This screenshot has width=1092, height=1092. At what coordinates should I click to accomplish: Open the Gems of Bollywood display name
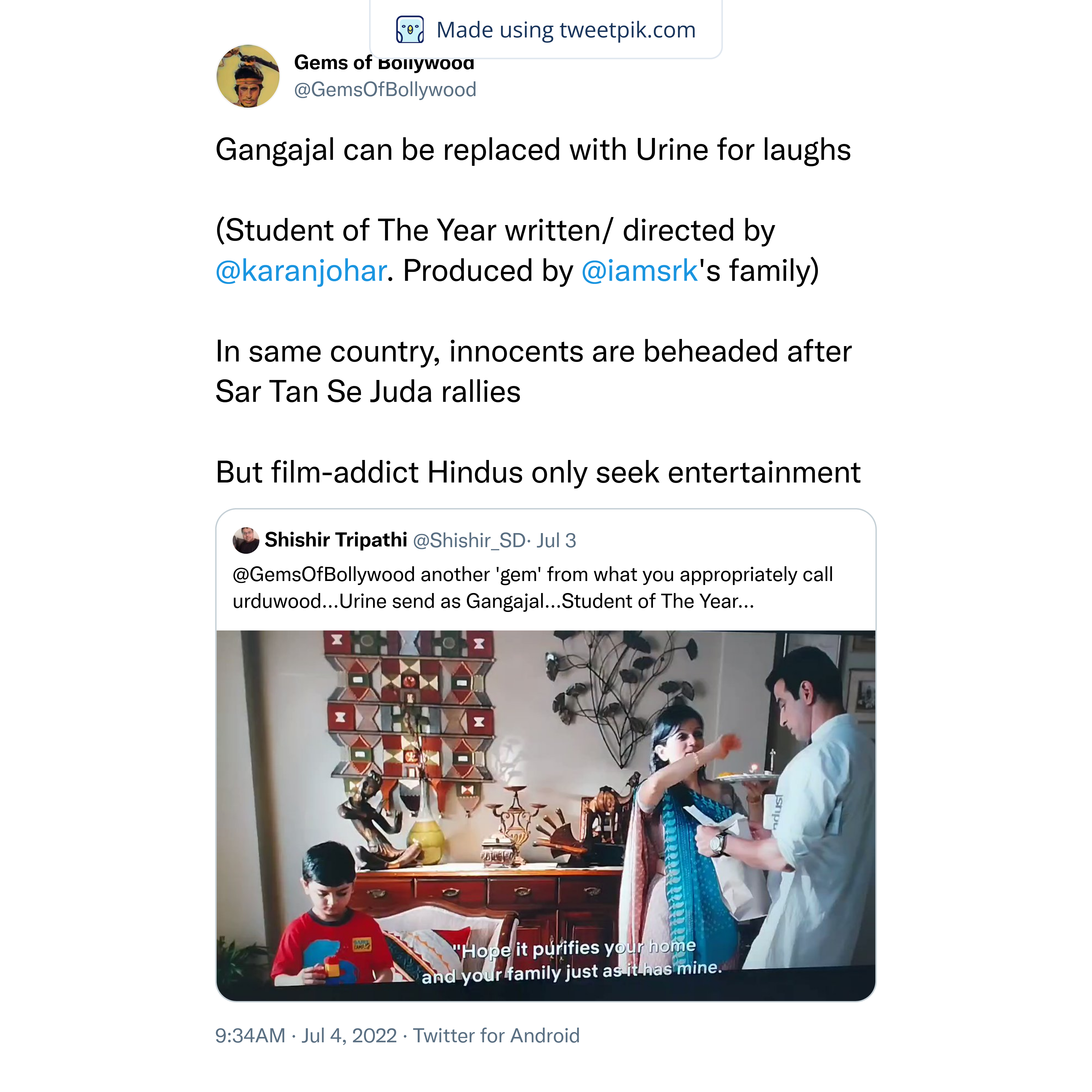pos(384,63)
